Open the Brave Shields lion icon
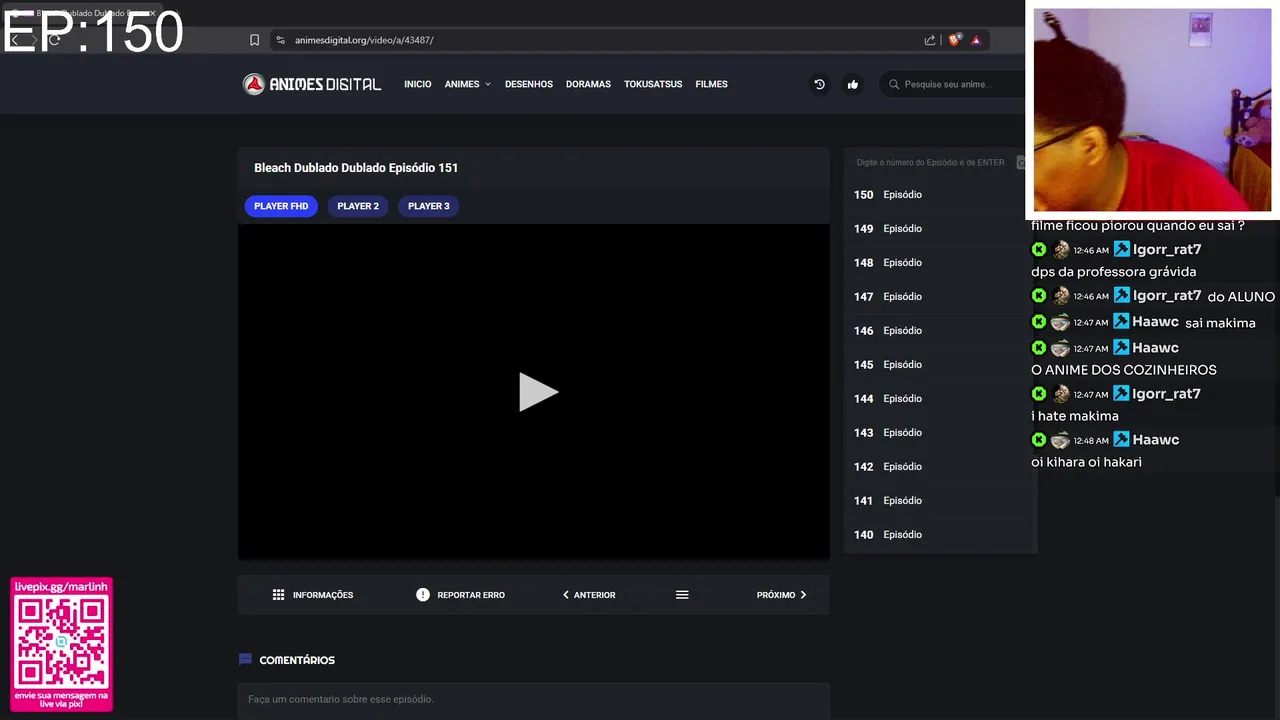The height and width of the screenshot is (720, 1280). [954, 40]
